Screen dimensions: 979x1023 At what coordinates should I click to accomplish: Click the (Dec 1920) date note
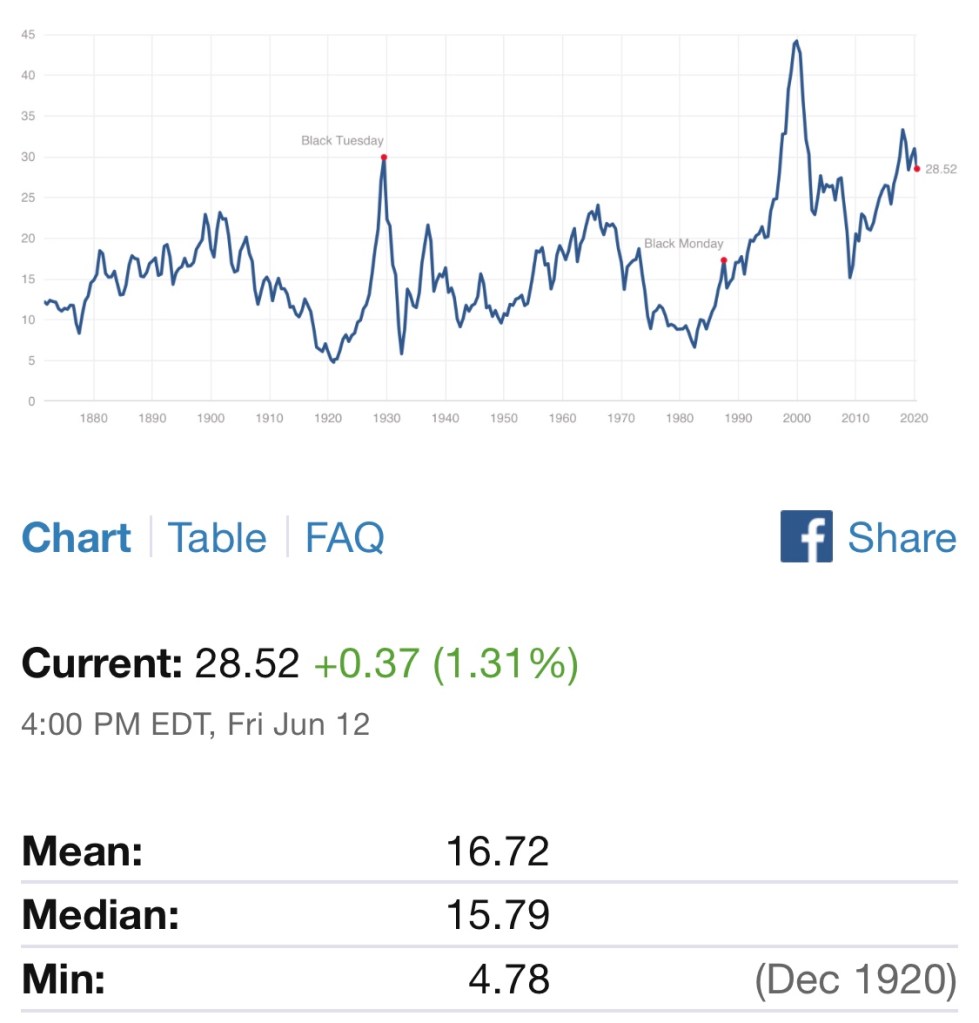click(x=855, y=980)
